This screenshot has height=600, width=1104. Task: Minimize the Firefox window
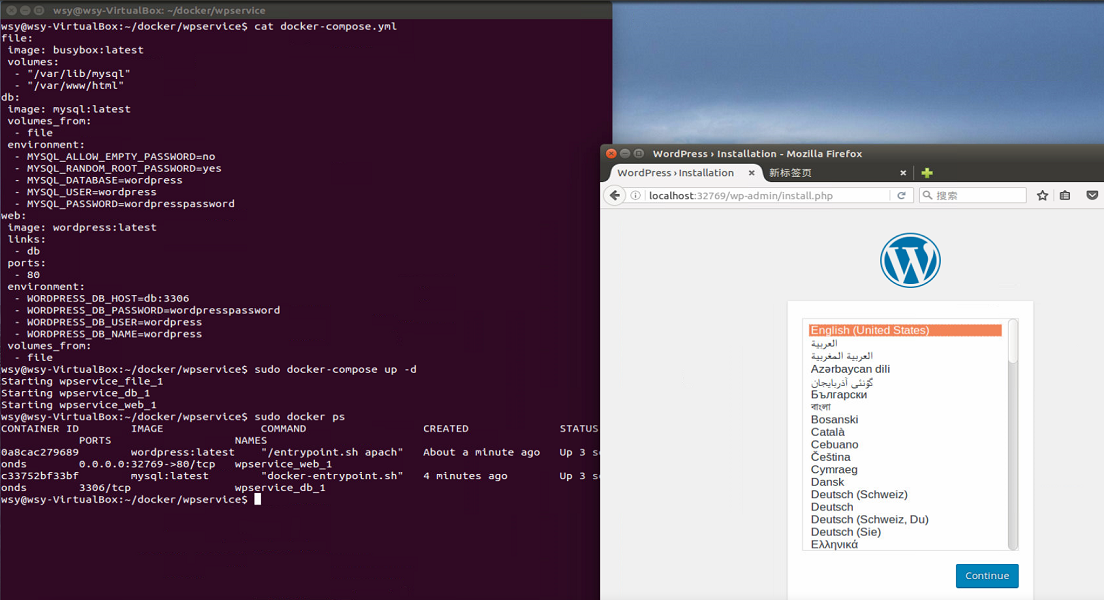pyautogui.click(x=625, y=154)
